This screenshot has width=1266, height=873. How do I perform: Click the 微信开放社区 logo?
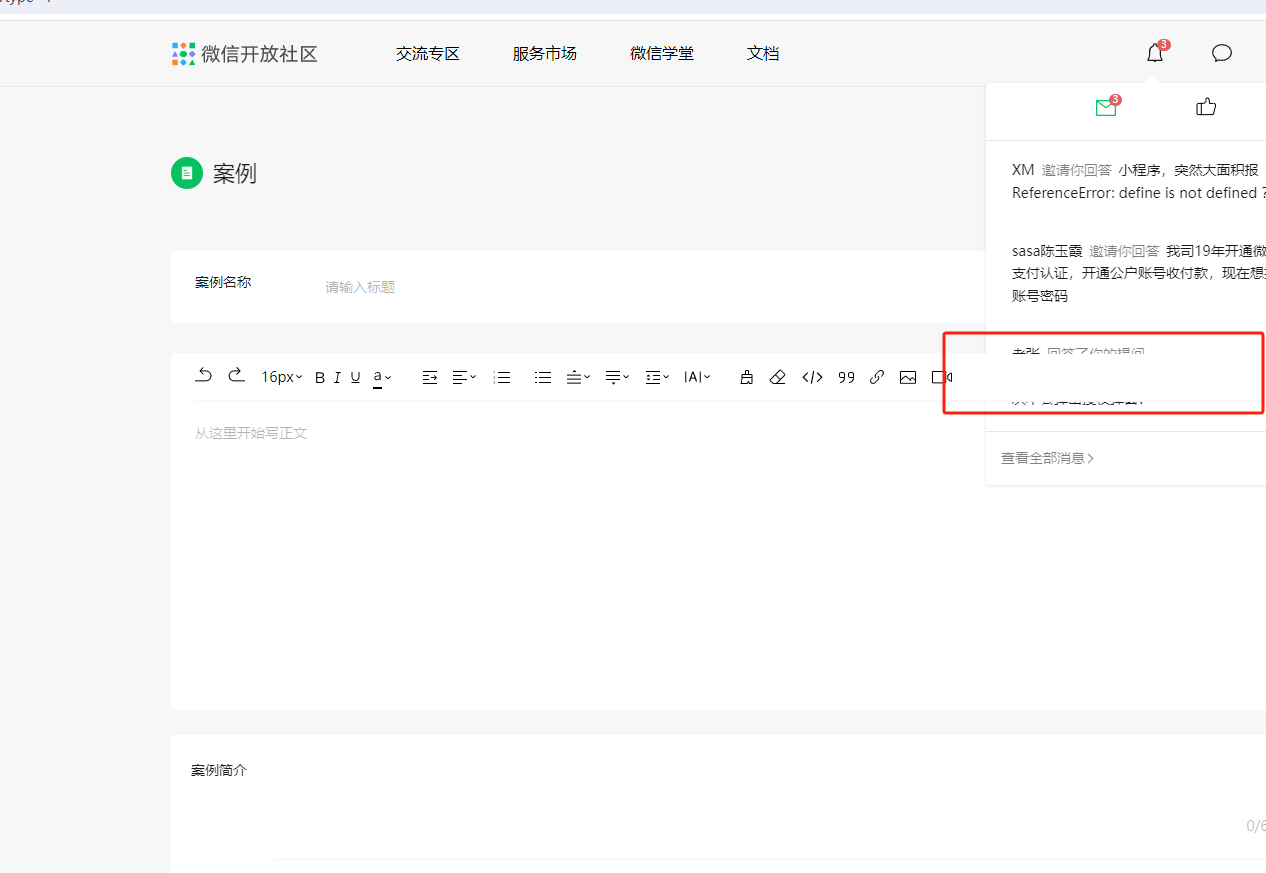(x=183, y=54)
